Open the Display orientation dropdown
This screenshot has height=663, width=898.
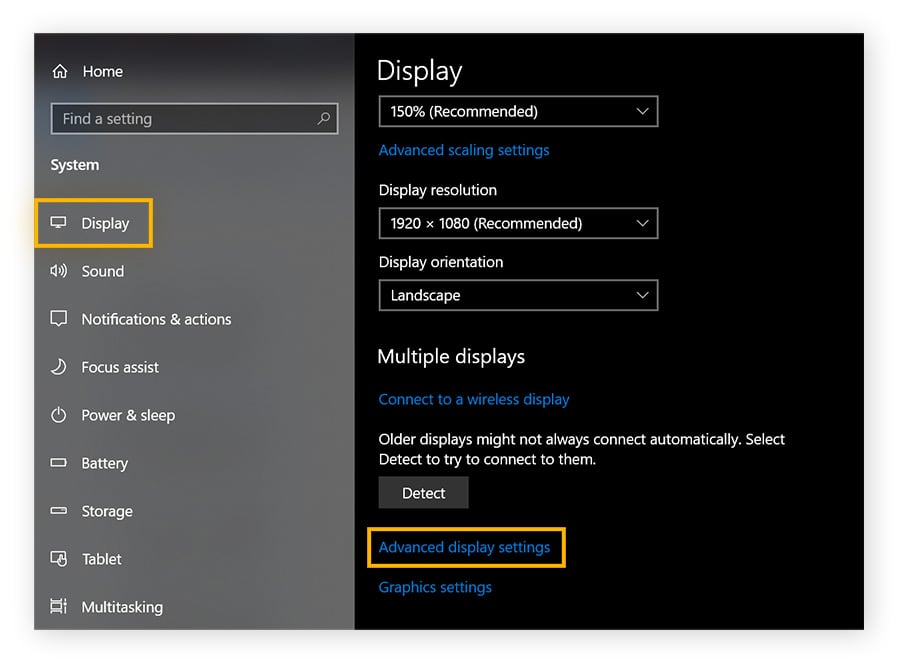tap(517, 295)
